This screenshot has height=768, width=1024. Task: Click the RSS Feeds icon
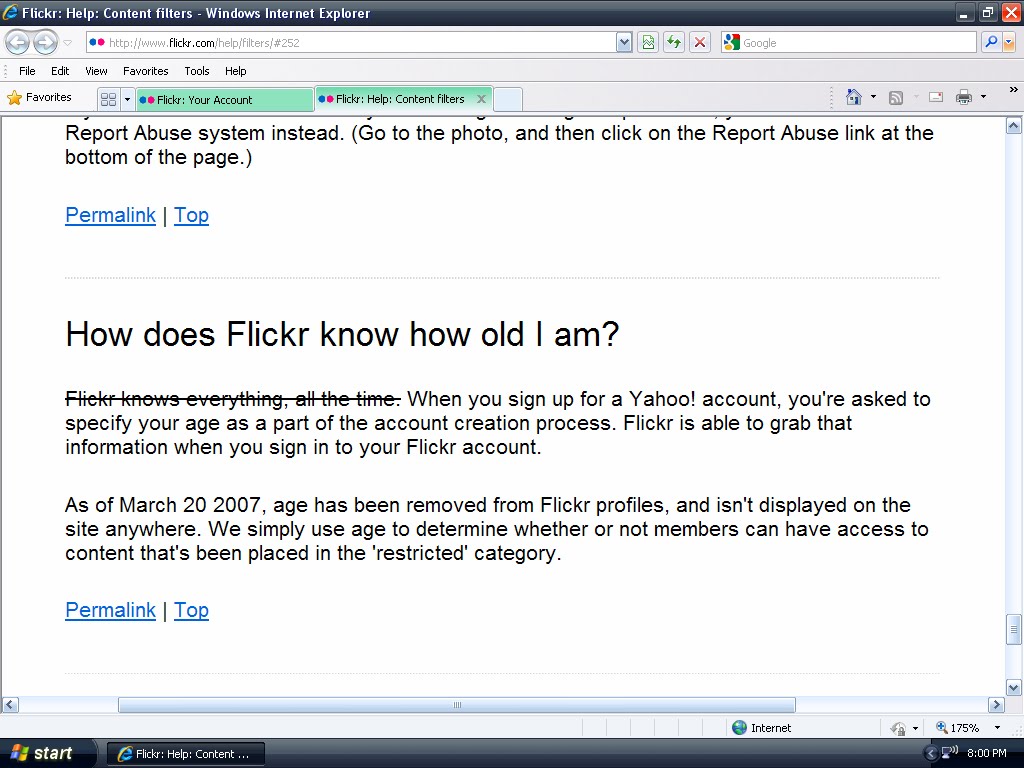click(896, 98)
